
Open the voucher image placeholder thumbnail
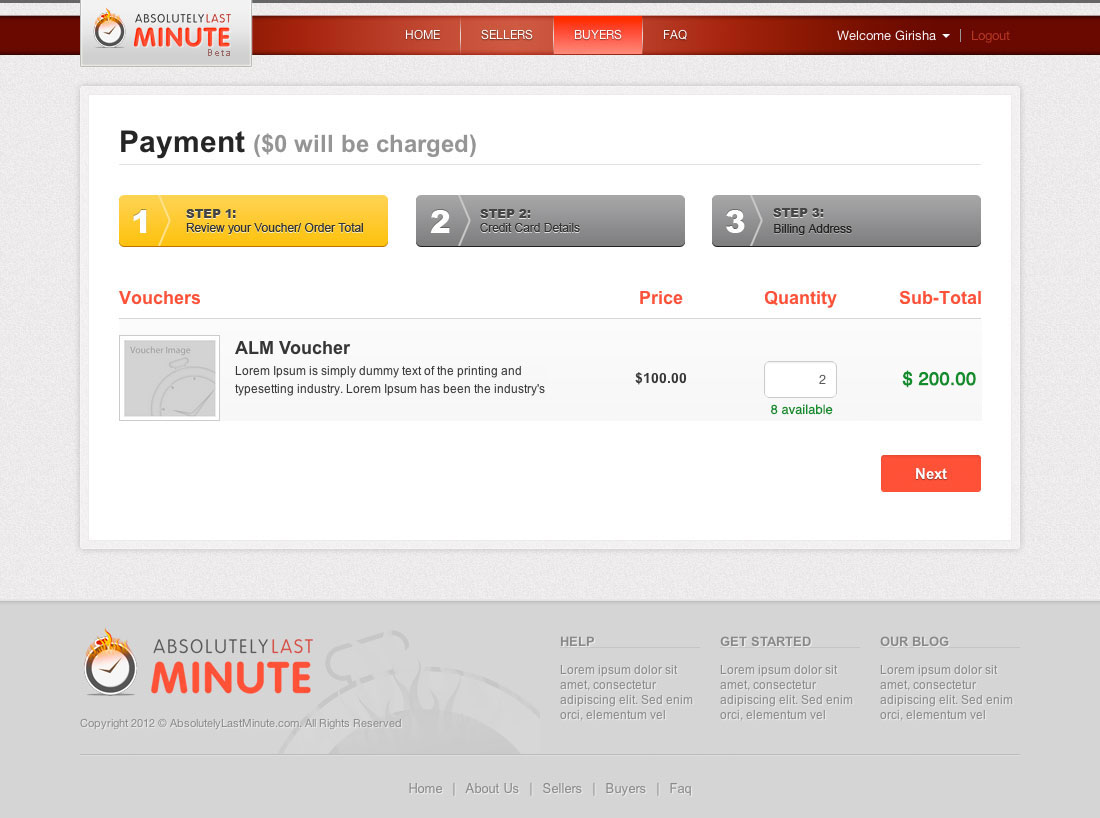pyautogui.click(x=169, y=378)
